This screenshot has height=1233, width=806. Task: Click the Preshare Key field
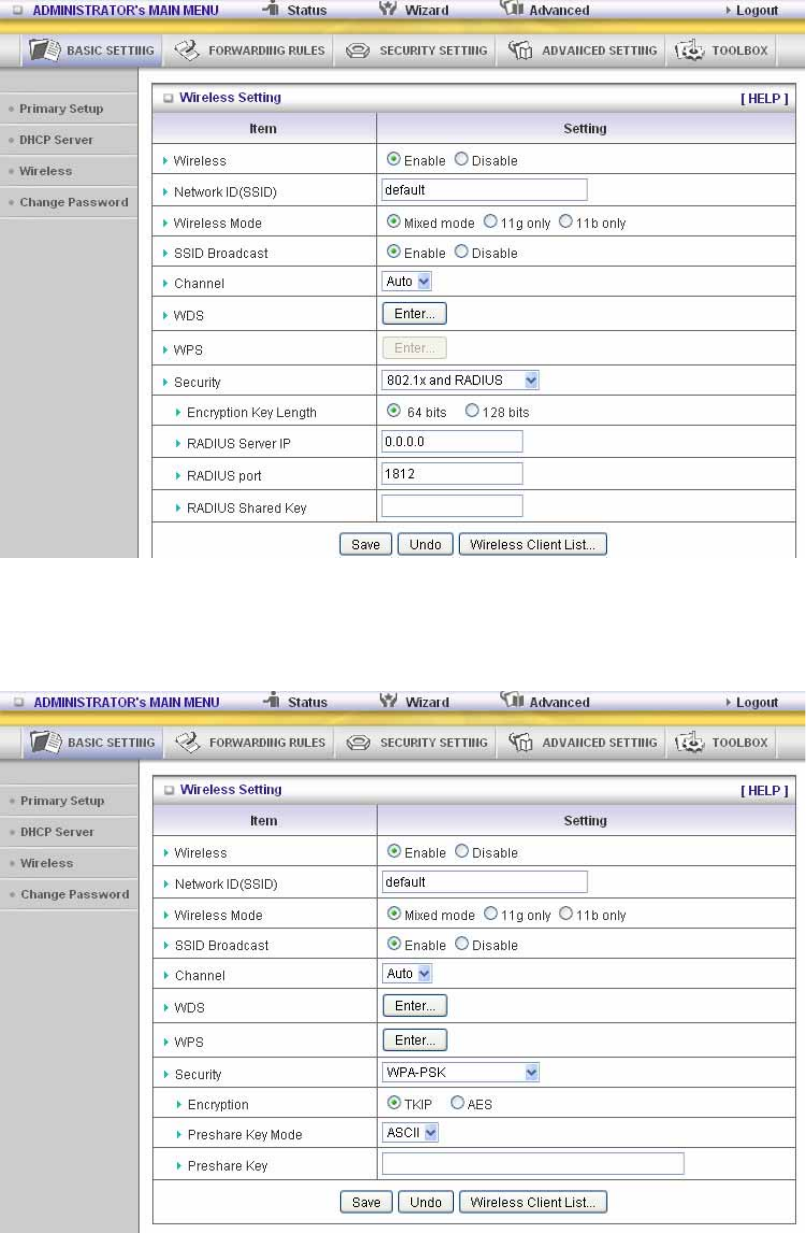(x=533, y=1163)
